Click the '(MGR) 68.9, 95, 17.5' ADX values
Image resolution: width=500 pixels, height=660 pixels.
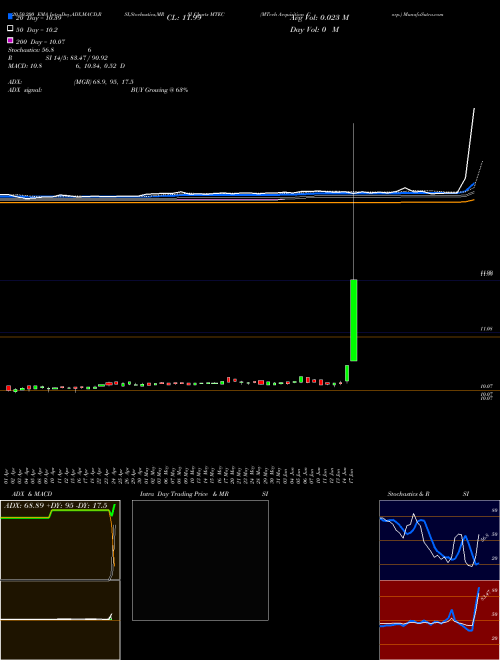tap(104, 82)
